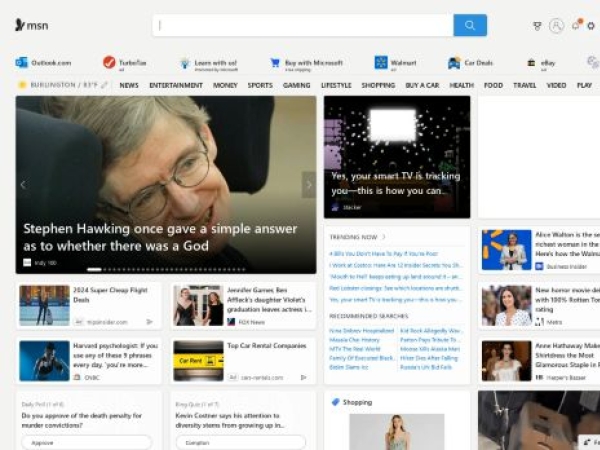
Task: Click the Stacker source logo
Action: 335,207
